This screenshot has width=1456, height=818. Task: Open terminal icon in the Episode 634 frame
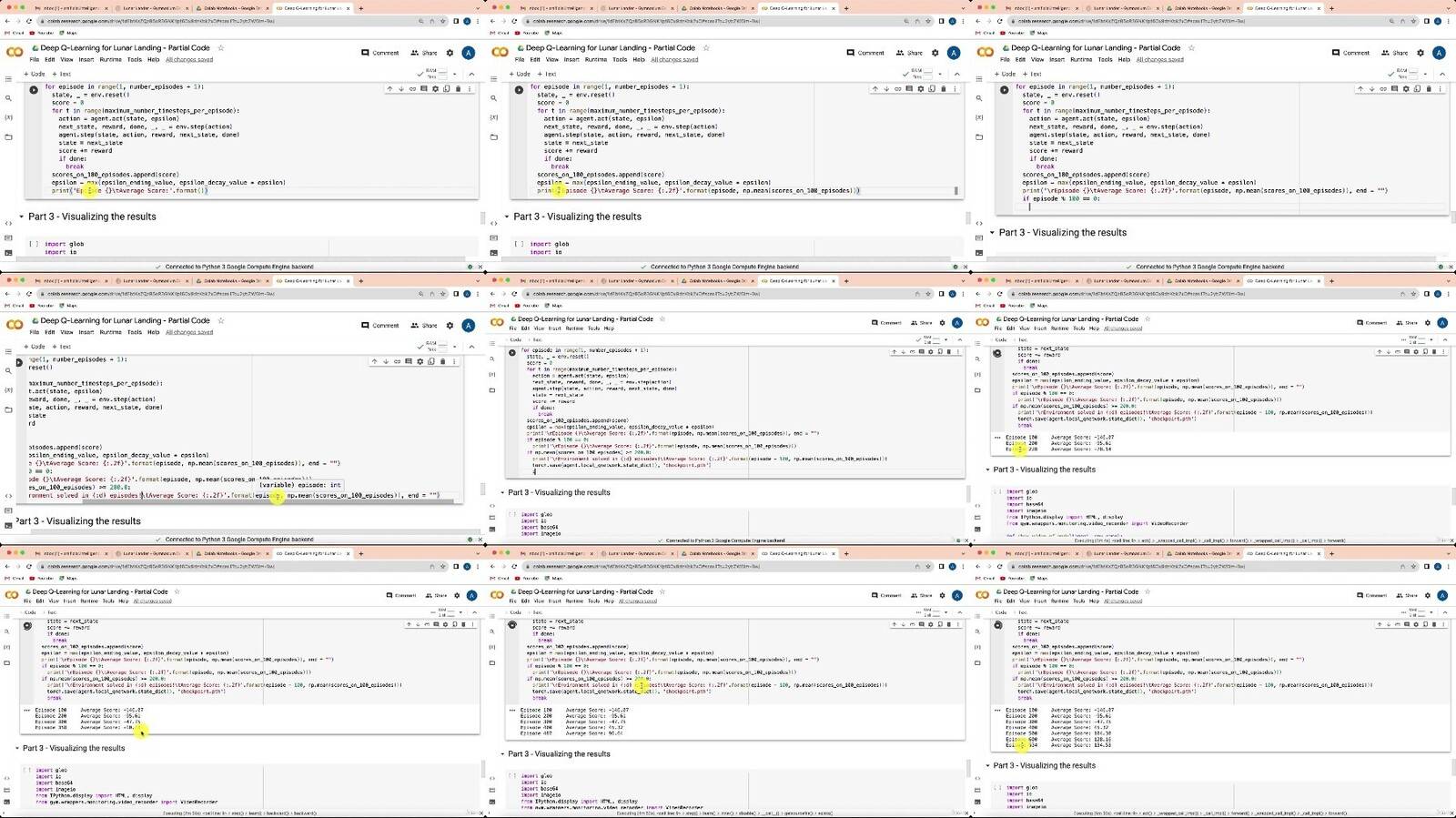click(x=978, y=801)
